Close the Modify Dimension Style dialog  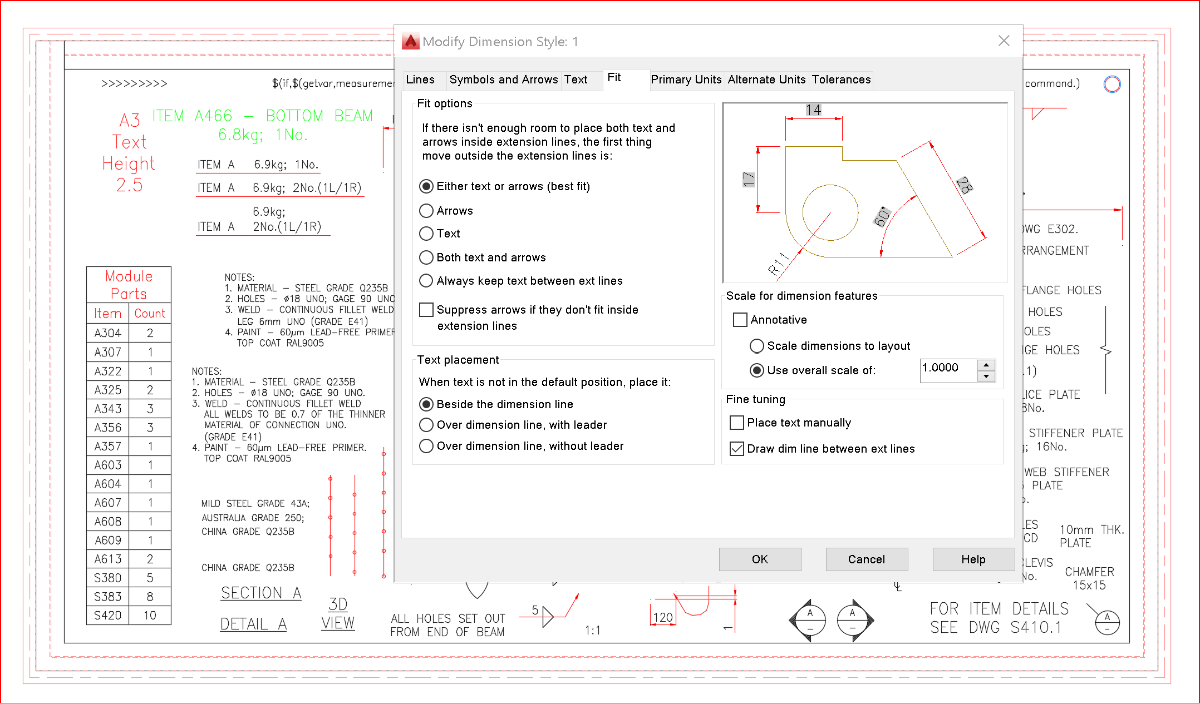tap(1004, 41)
